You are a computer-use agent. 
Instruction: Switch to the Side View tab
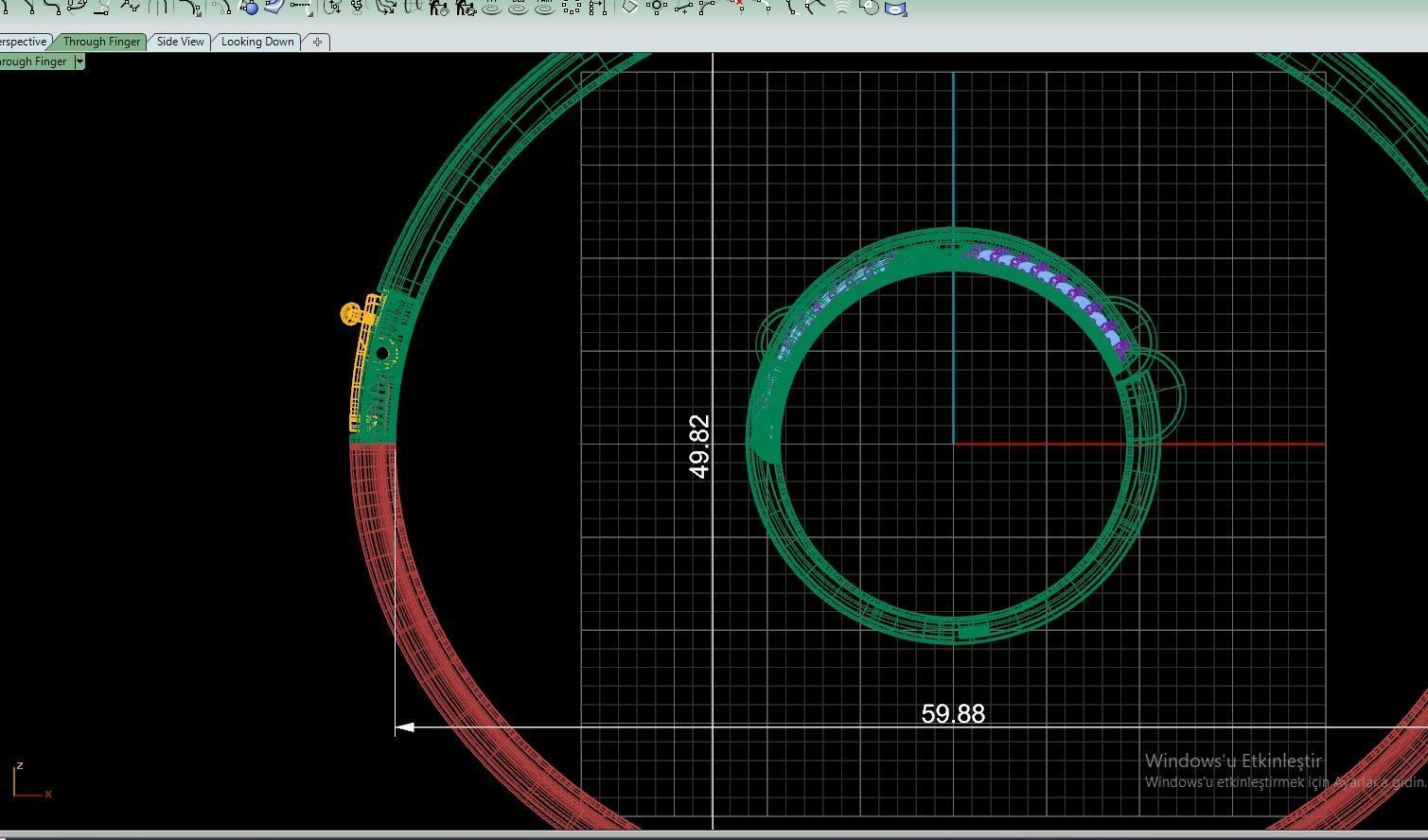click(x=180, y=42)
